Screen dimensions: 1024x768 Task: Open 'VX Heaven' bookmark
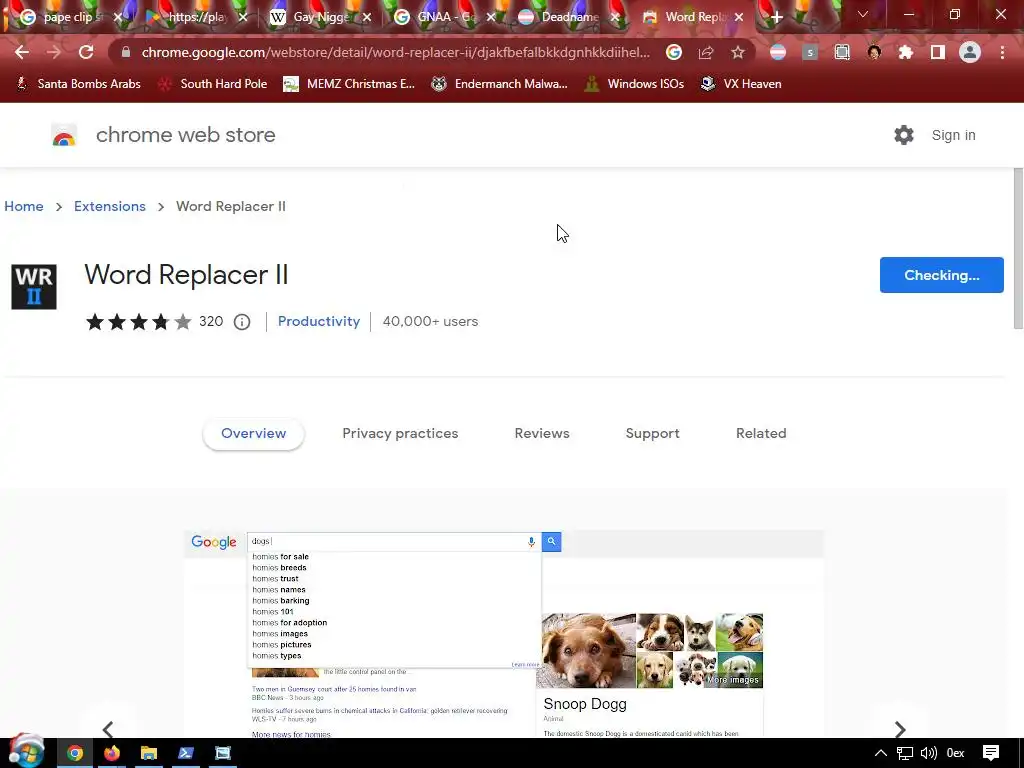coord(740,84)
